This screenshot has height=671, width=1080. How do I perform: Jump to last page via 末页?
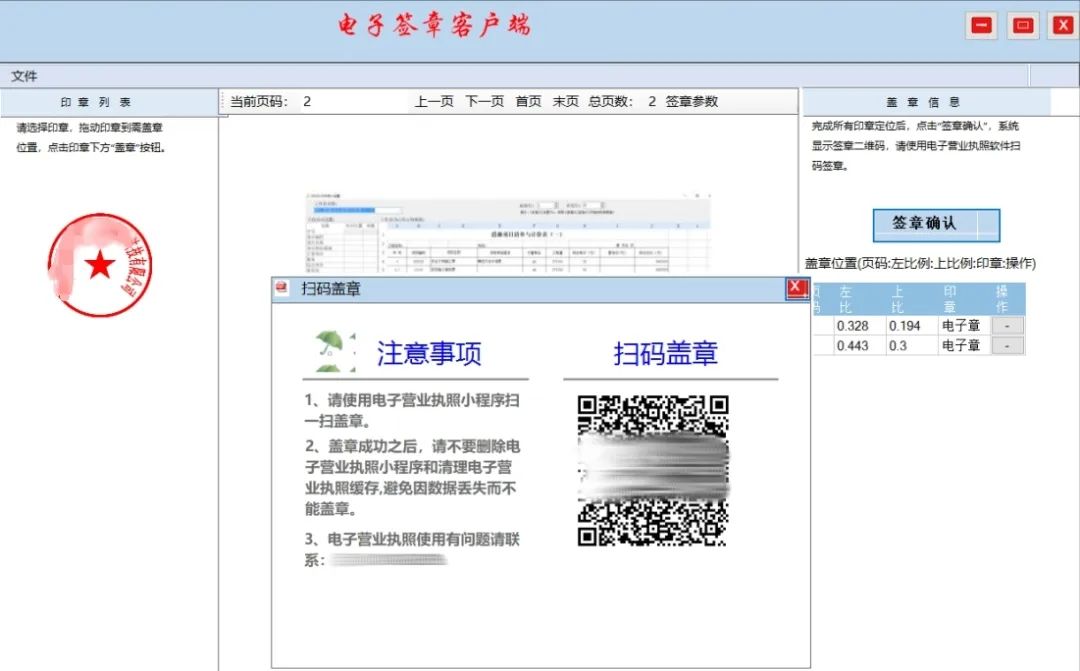(x=566, y=101)
